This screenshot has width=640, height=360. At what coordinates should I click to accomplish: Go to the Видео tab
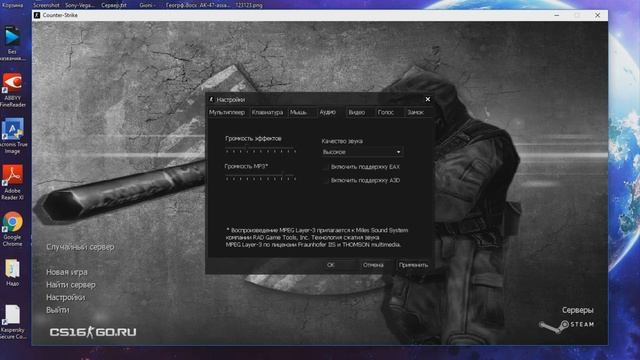coord(359,112)
